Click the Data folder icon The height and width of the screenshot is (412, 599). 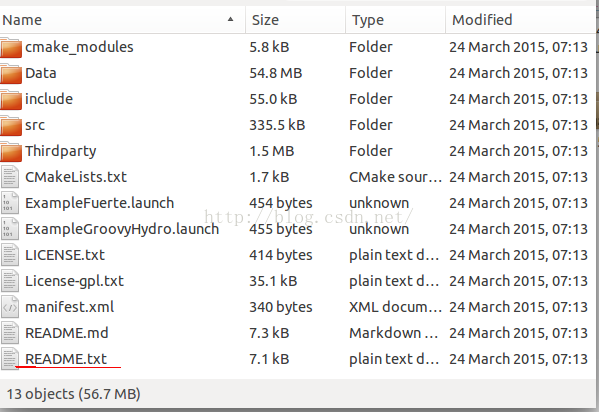[x=11, y=74]
